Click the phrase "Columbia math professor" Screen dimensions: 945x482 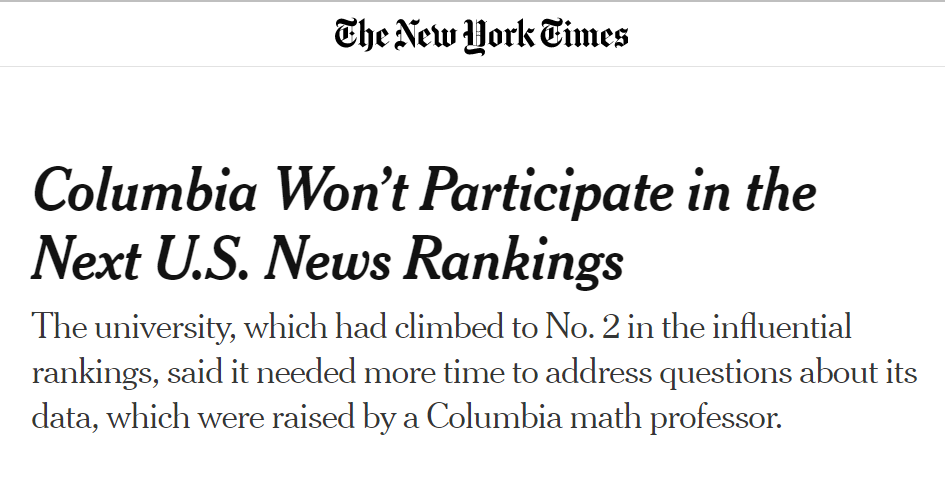[x=604, y=418]
